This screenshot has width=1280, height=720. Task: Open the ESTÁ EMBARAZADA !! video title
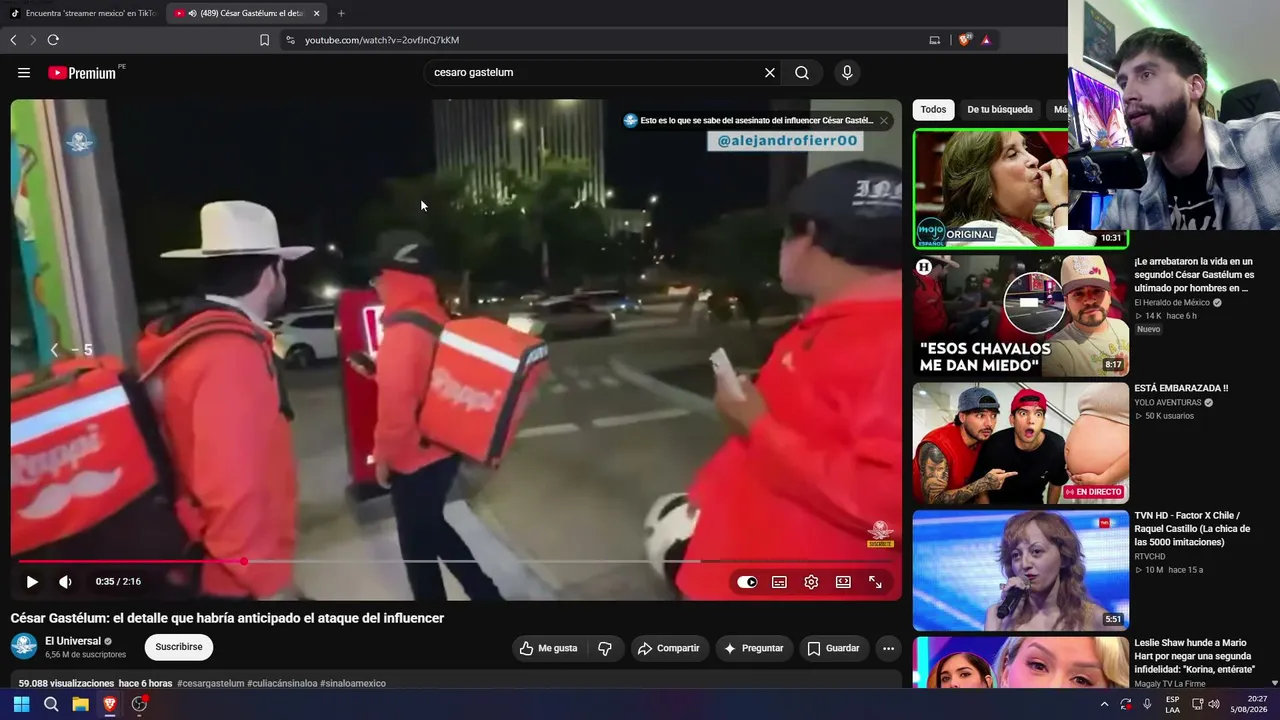[x=1181, y=388]
